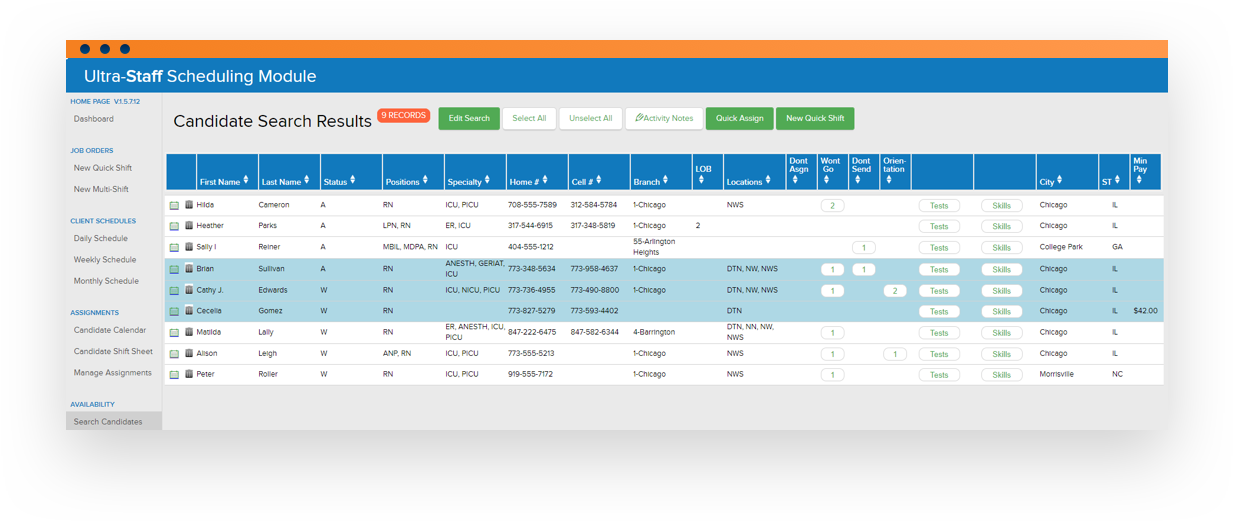Open the calendar icon for Cecelia Gomez

(174, 311)
